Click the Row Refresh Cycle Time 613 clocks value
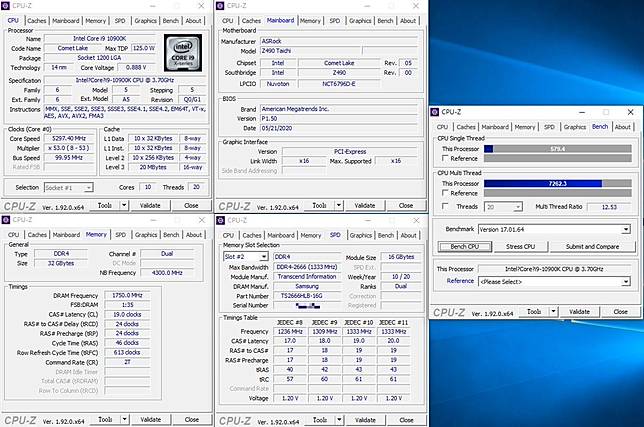644x427 pixels. coord(127,353)
